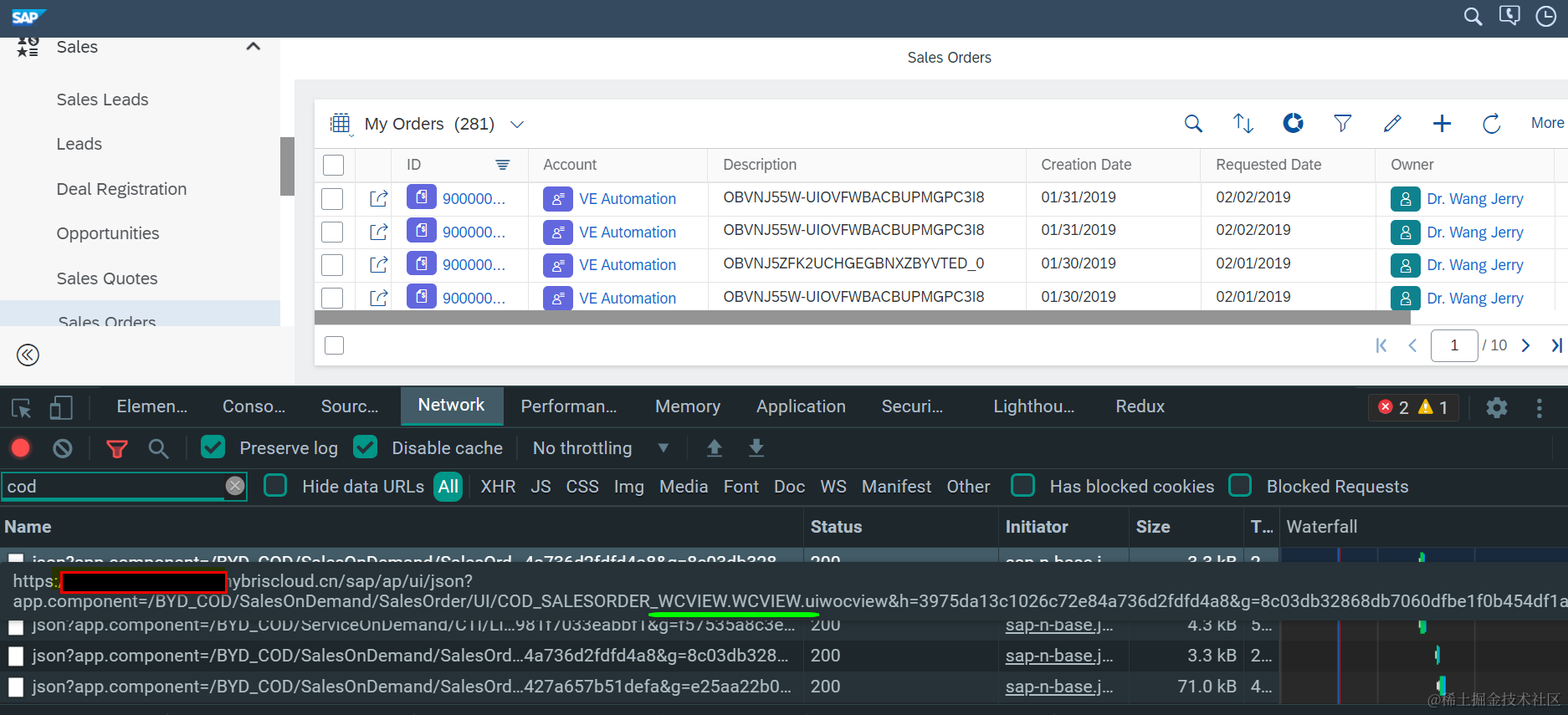
Task: Enable Hide data URLs checkbox
Action: [275, 485]
